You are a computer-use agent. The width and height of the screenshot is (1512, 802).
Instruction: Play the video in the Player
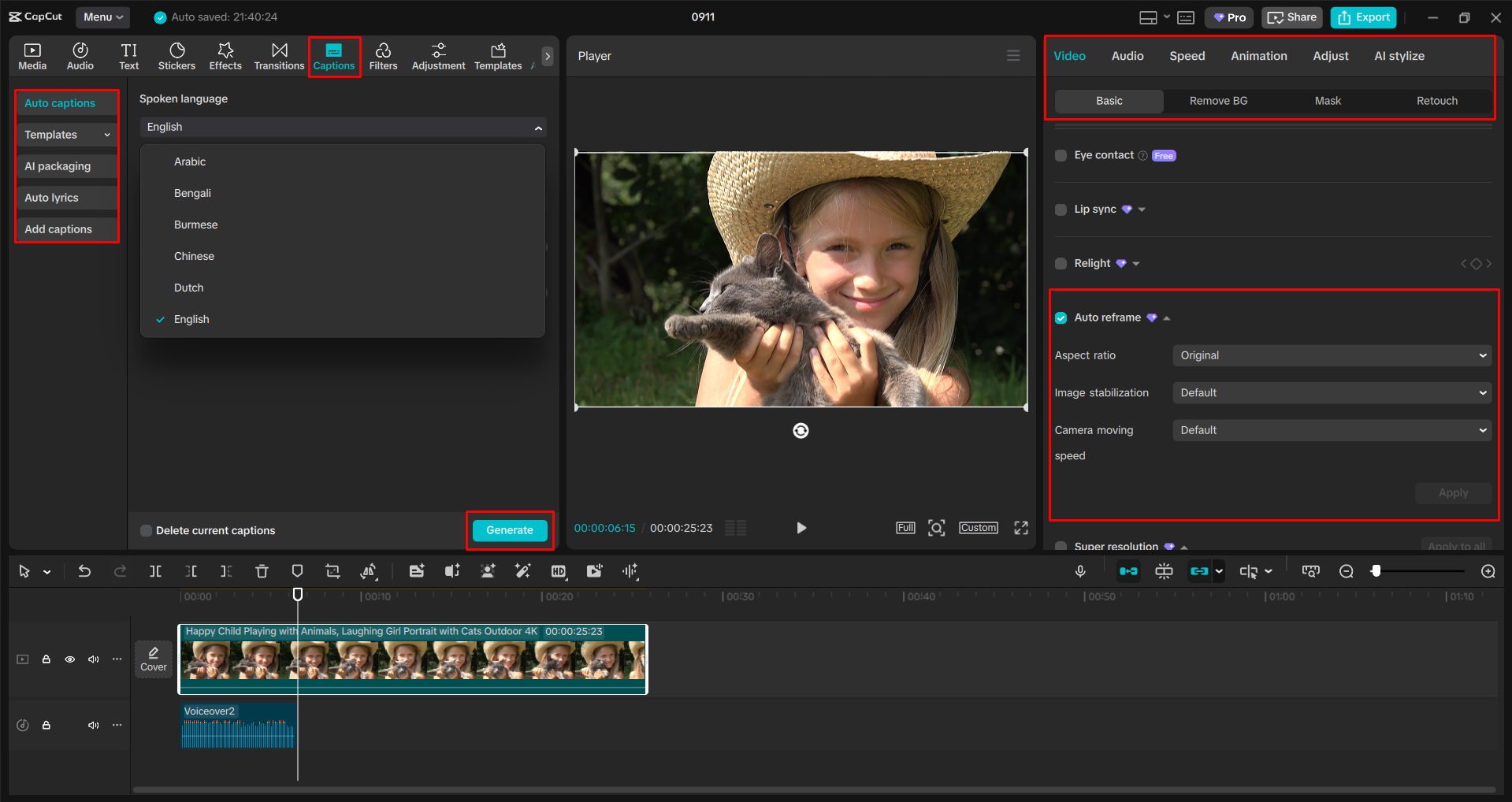[x=801, y=528]
